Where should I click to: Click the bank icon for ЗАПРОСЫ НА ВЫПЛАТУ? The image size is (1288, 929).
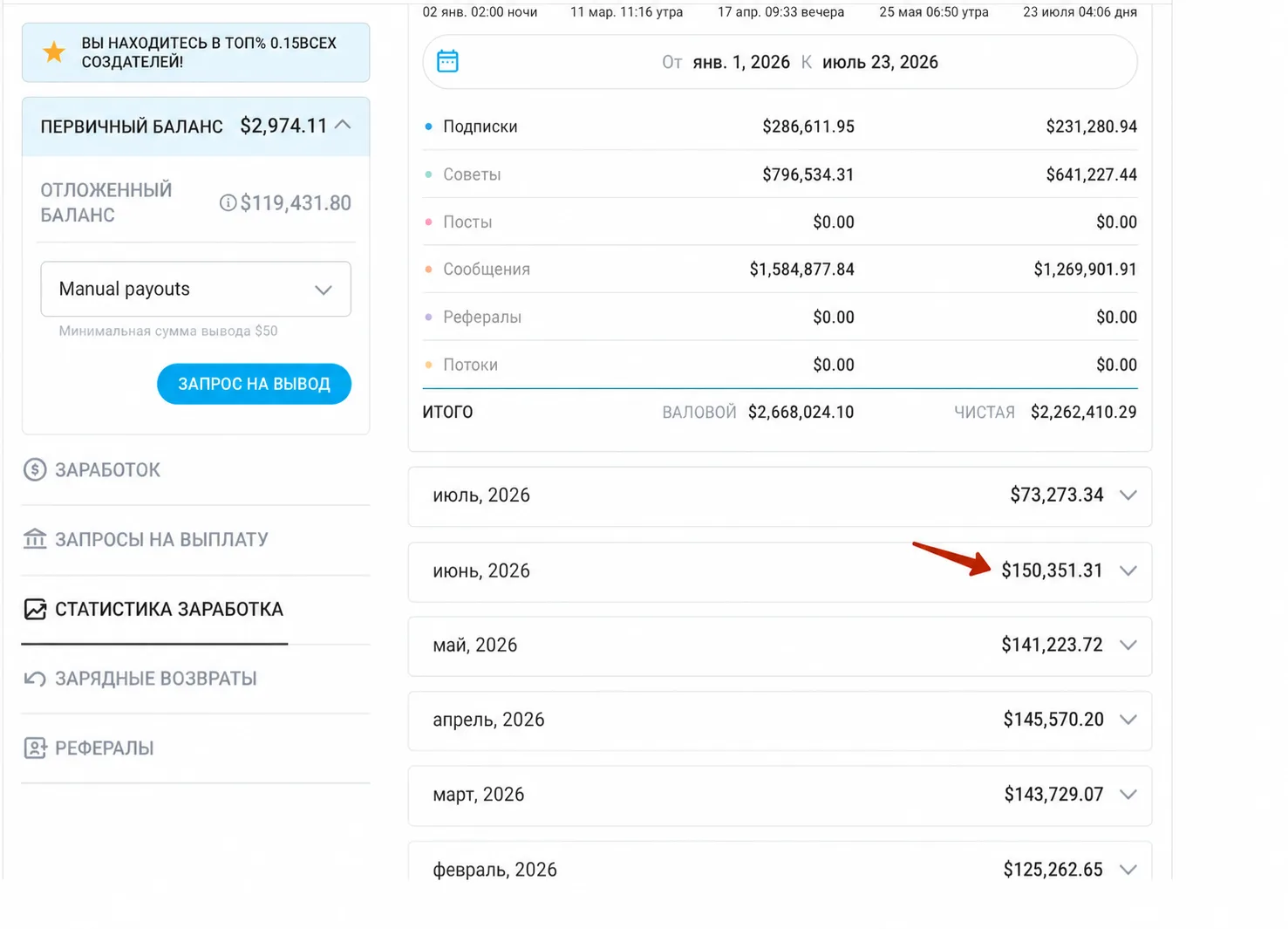coord(35,539)
